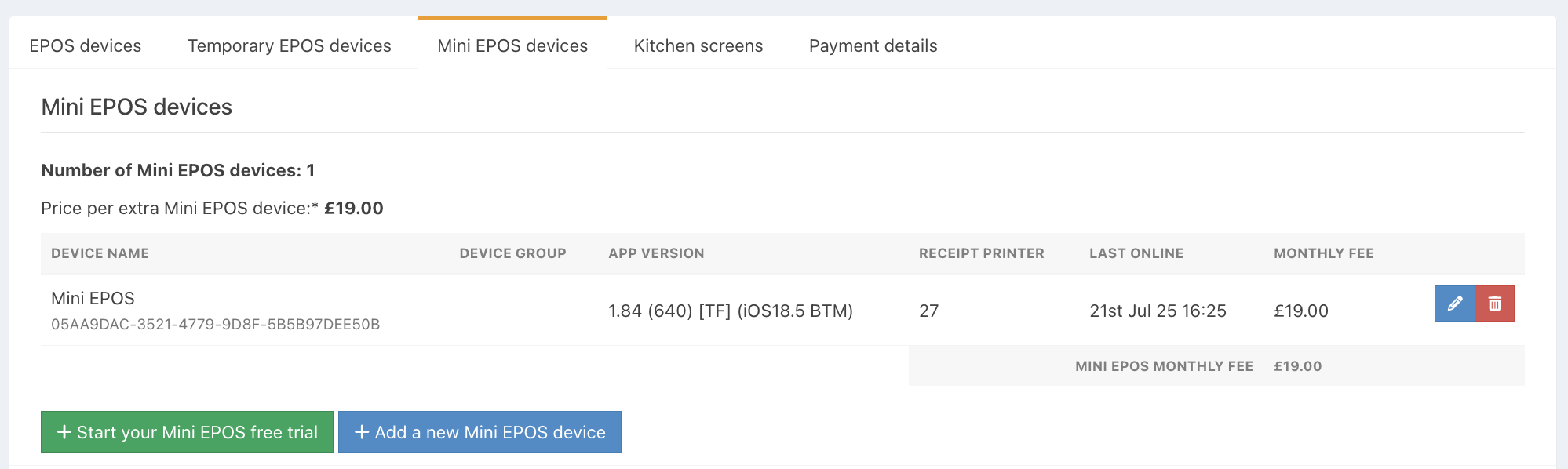Screen dimensions: 1568x469
Task: Open the EPOS devices tab
Action: (x=86, y=45)
